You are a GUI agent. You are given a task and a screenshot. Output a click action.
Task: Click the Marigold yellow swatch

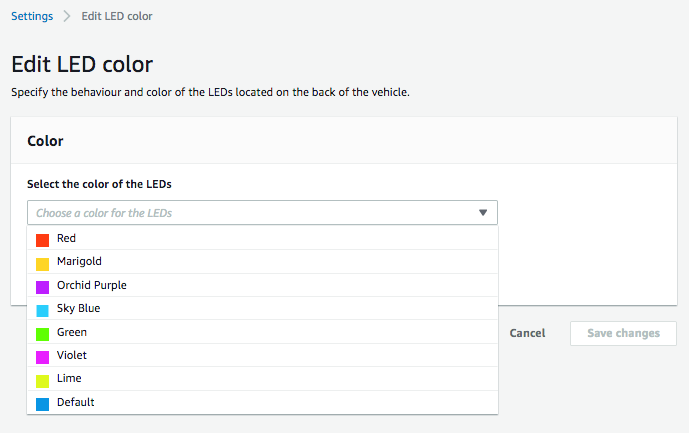tap(42, 263)
